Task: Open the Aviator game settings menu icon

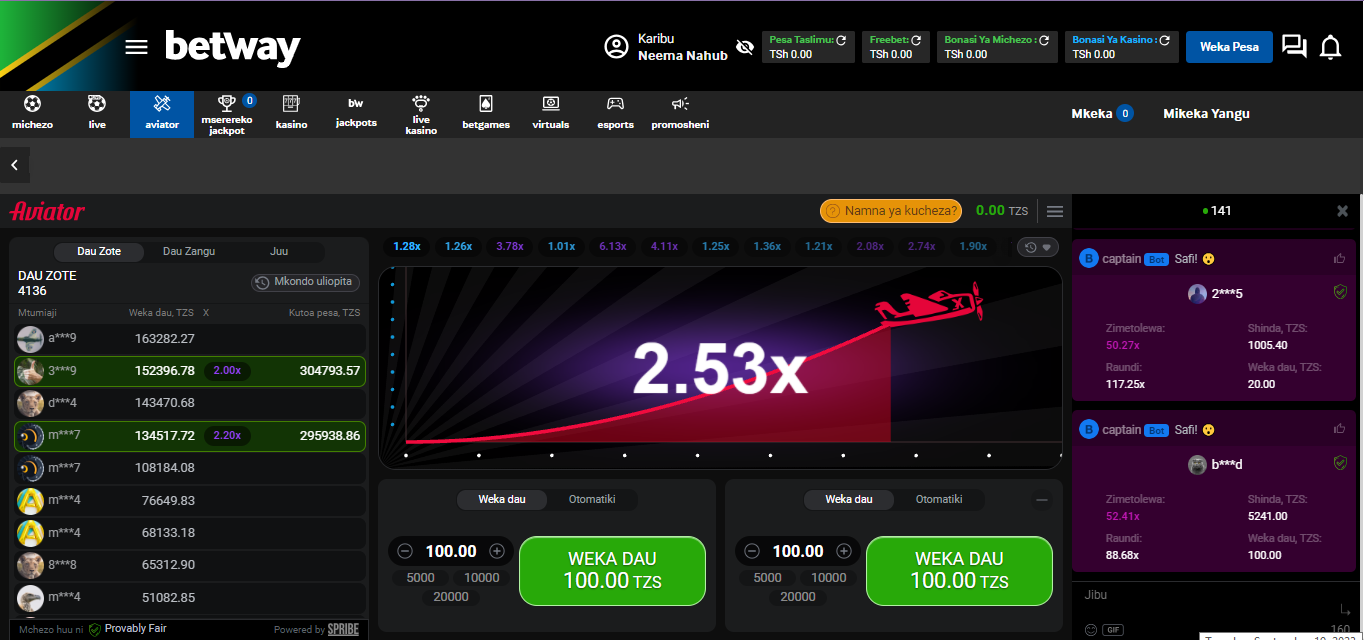Action: (1054, 211)
